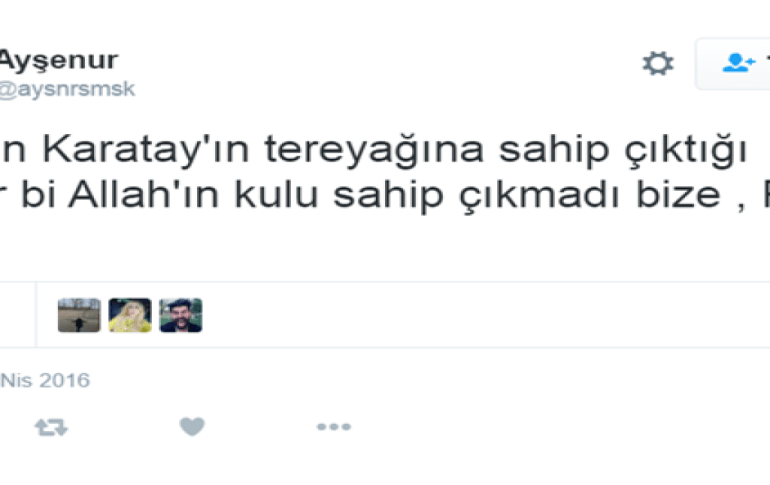Retweet this tweet using the arrows icon
770x485 pixels.
click(x=51, y=427)
